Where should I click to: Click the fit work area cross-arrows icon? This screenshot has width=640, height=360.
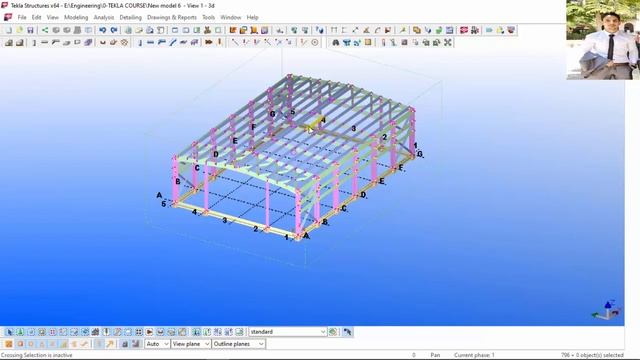pyautogui.click(x=448, y=42)
